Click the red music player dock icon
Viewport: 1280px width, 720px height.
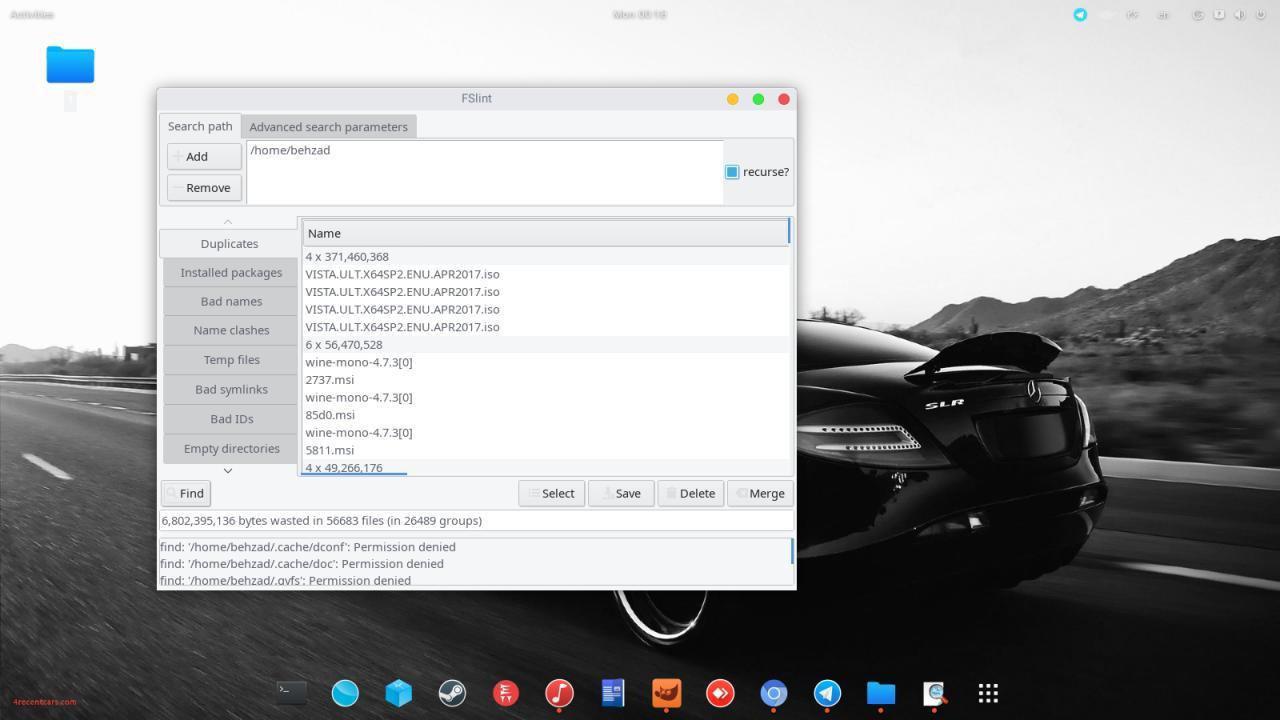point(559,693)
